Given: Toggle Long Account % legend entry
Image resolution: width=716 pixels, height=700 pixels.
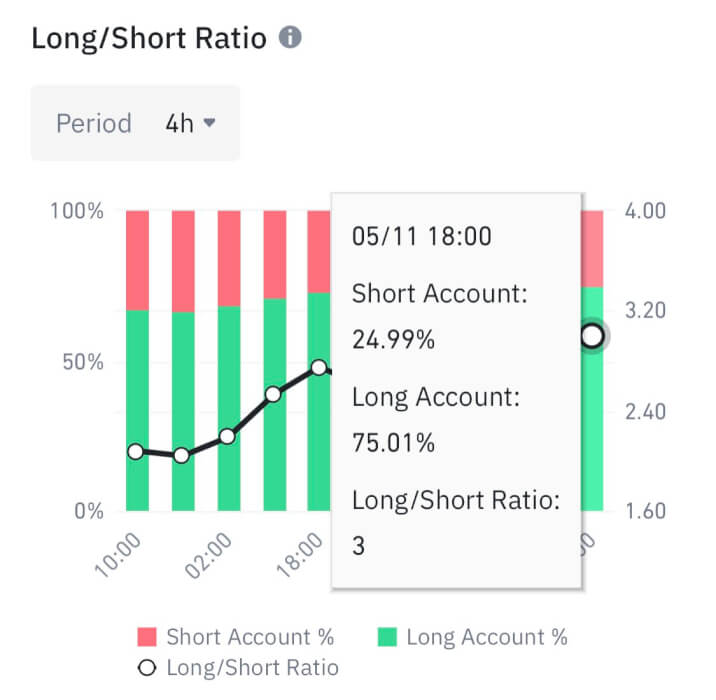Looking at the screenshot, I should [474, 637].
